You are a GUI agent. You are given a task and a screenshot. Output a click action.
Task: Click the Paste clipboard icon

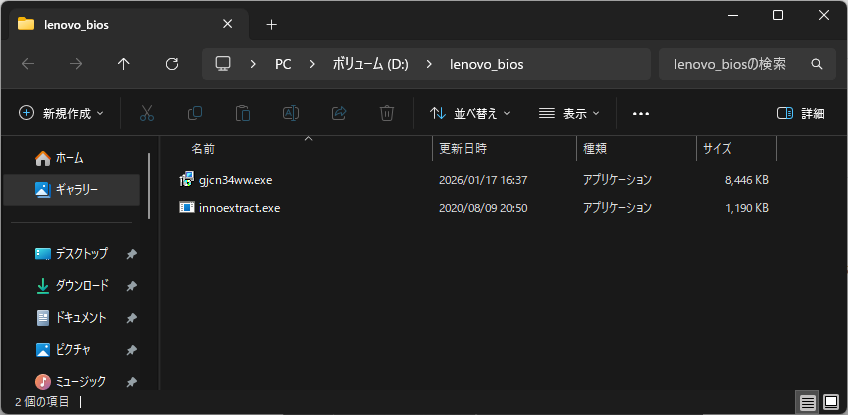[x=242, y=113]
